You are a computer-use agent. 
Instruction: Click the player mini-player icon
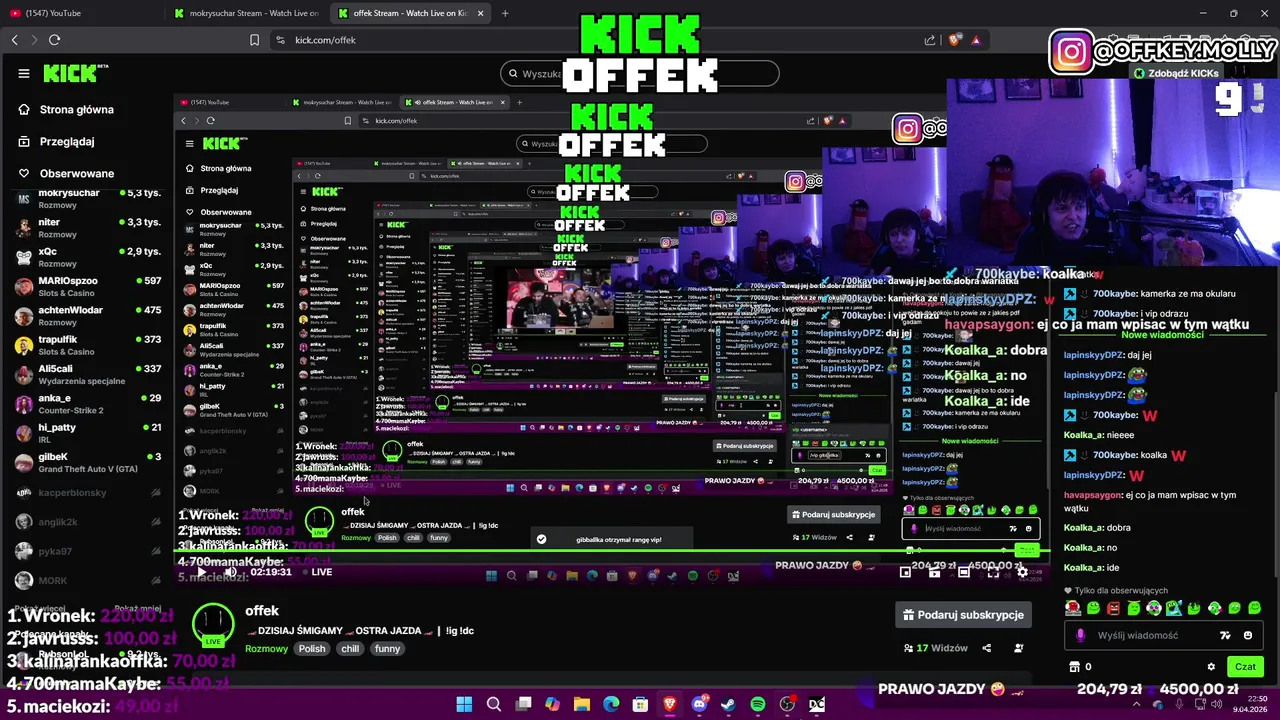point(906,572)
